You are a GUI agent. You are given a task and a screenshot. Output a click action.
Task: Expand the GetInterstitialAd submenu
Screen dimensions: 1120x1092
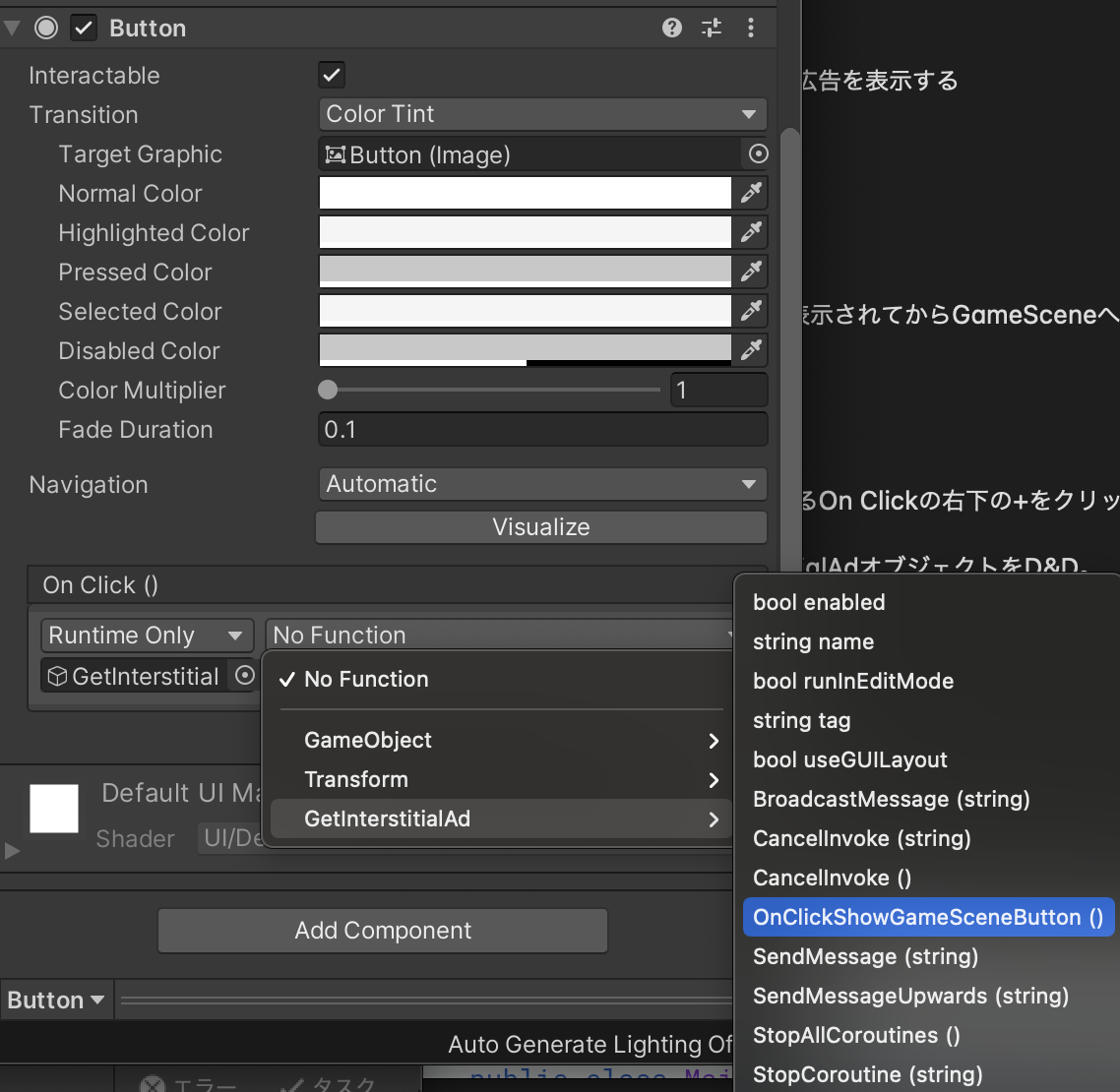tap(492, 819)
